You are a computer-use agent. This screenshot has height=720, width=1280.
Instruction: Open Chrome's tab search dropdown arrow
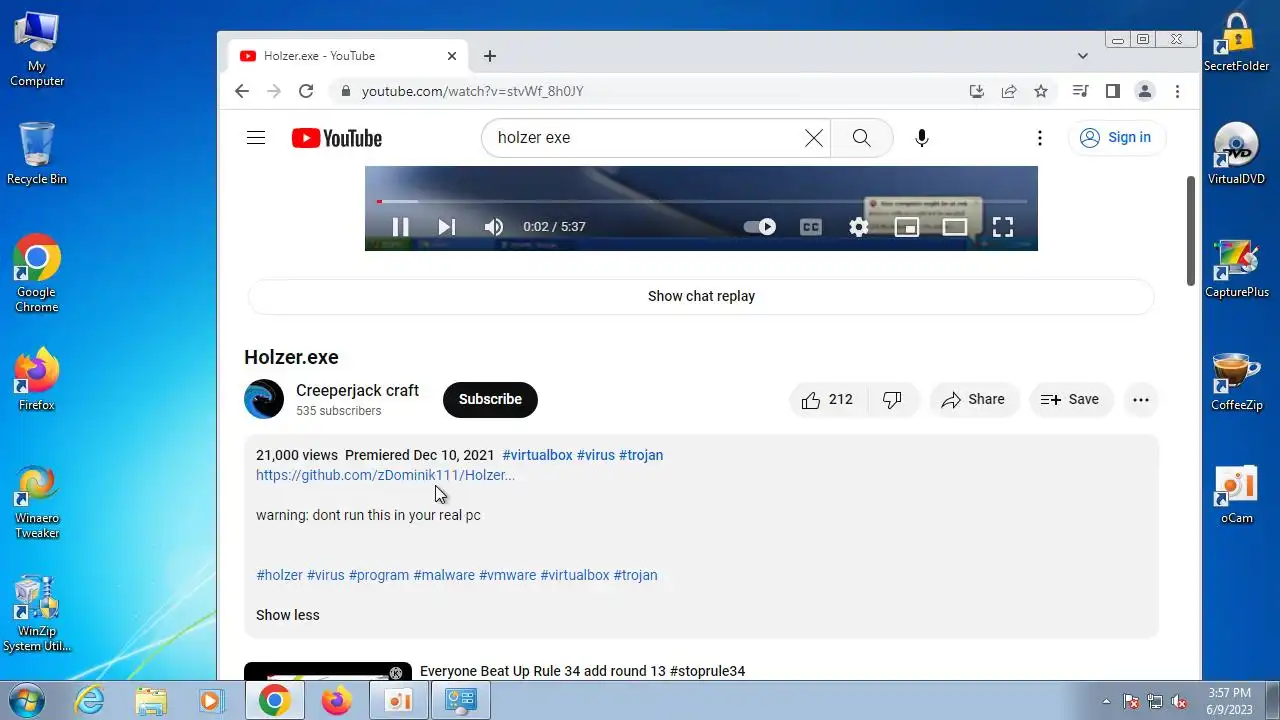1082,56
